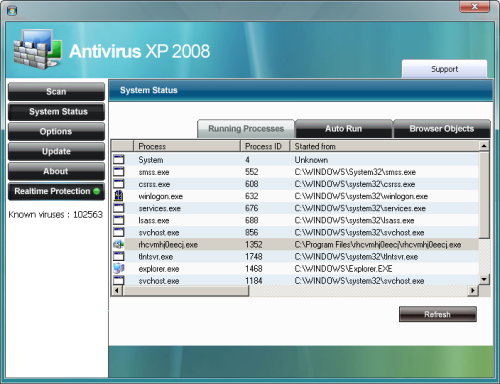This screenshot has width=500, height=384.
Task: Refresh the process list
Action: click(438, 314)
